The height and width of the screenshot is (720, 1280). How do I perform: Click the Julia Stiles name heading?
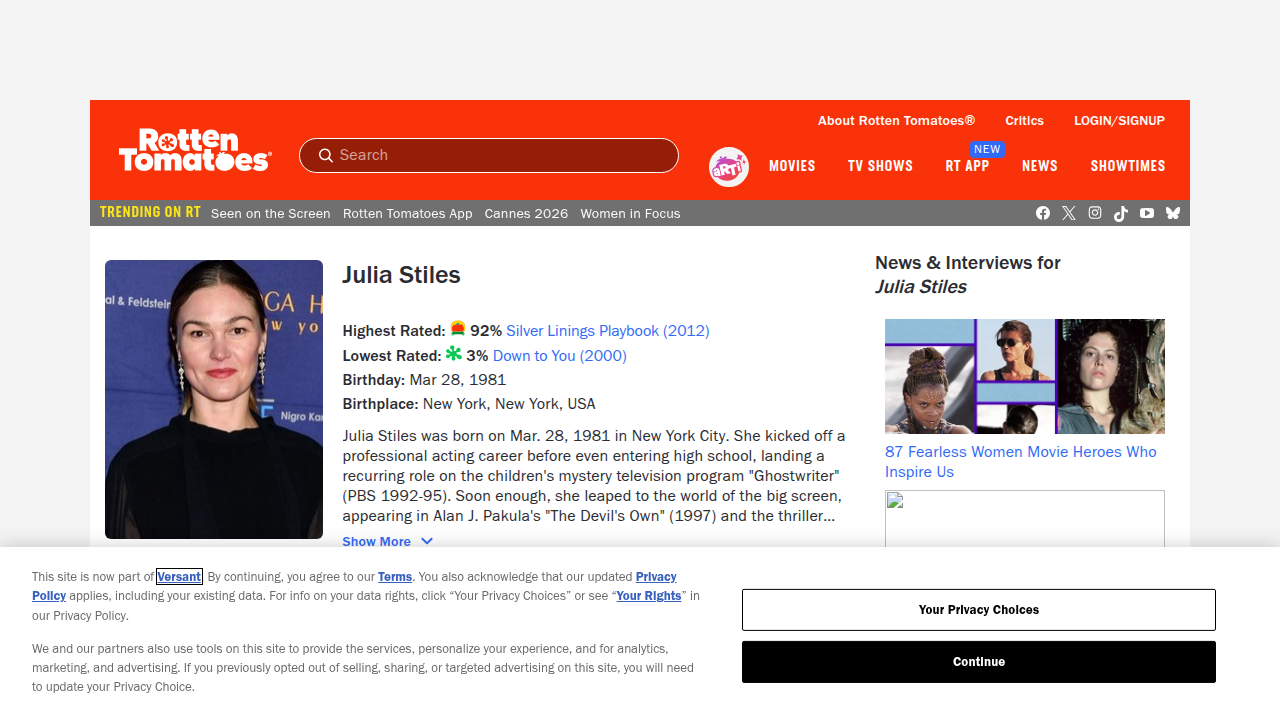pyautogui.click(x=401, y=275)
